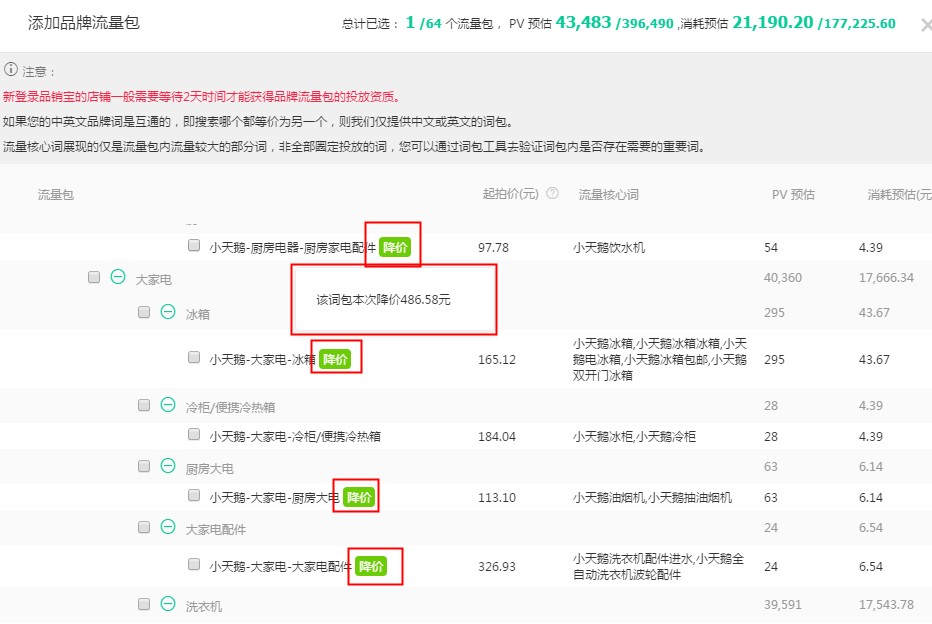932x624 pixels.
Task: Select the 小天鹅-大家电-冰箱 package checkbox
Action: click(194, 357)
